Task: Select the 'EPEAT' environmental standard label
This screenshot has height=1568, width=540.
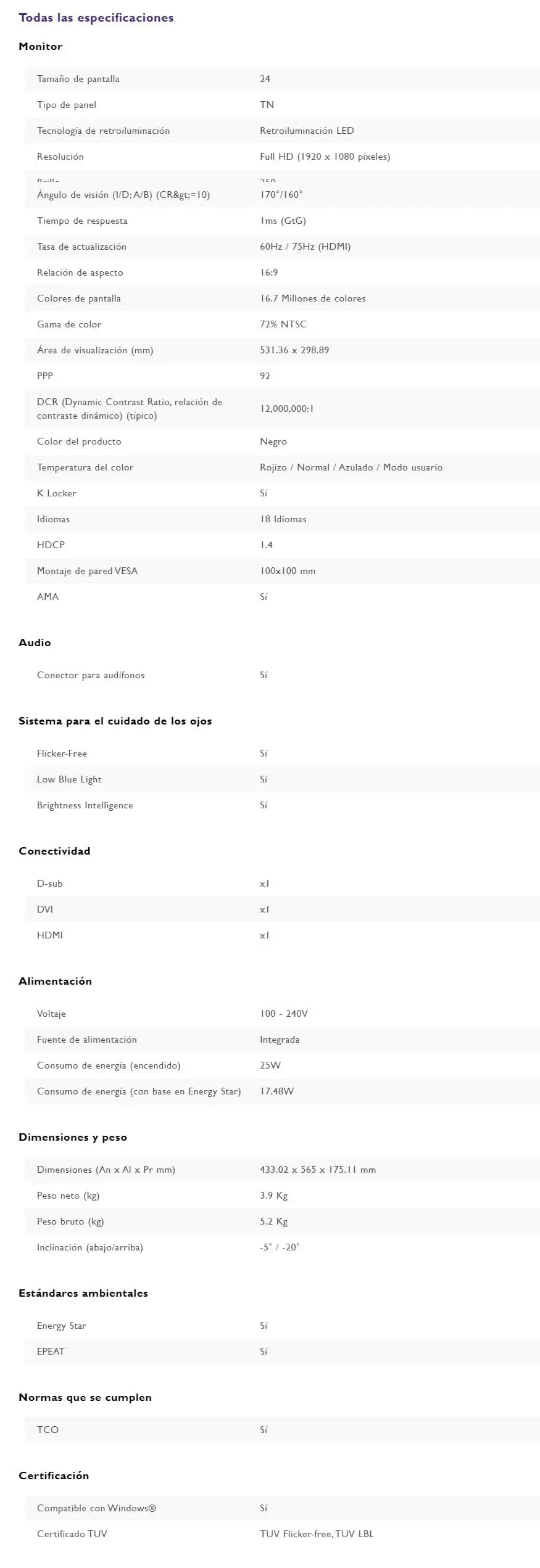Action: (51, 1352)
